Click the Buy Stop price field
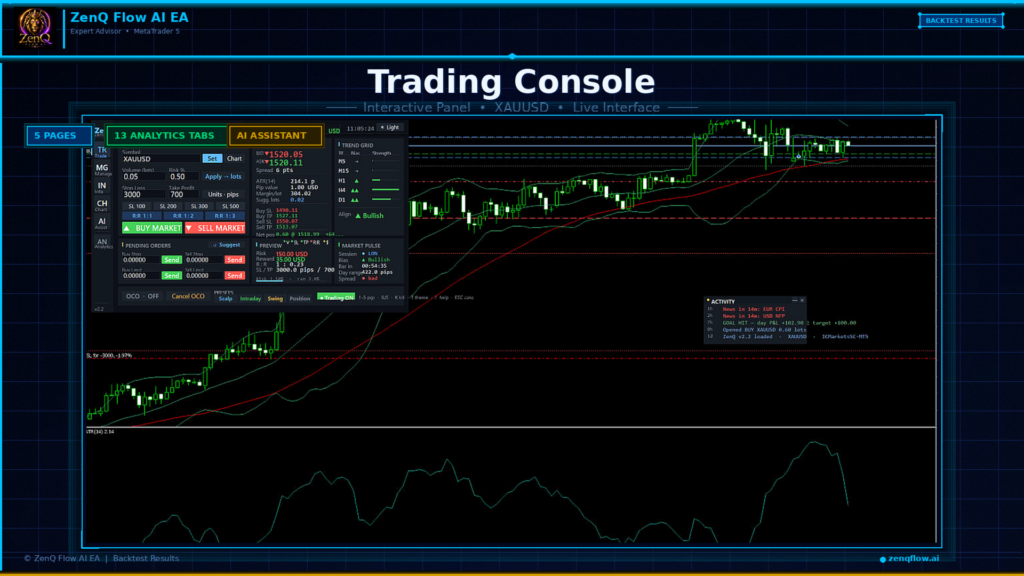The height and width of the screenshot is (576, 1024). pyautogui.click(x=140, y=260)
